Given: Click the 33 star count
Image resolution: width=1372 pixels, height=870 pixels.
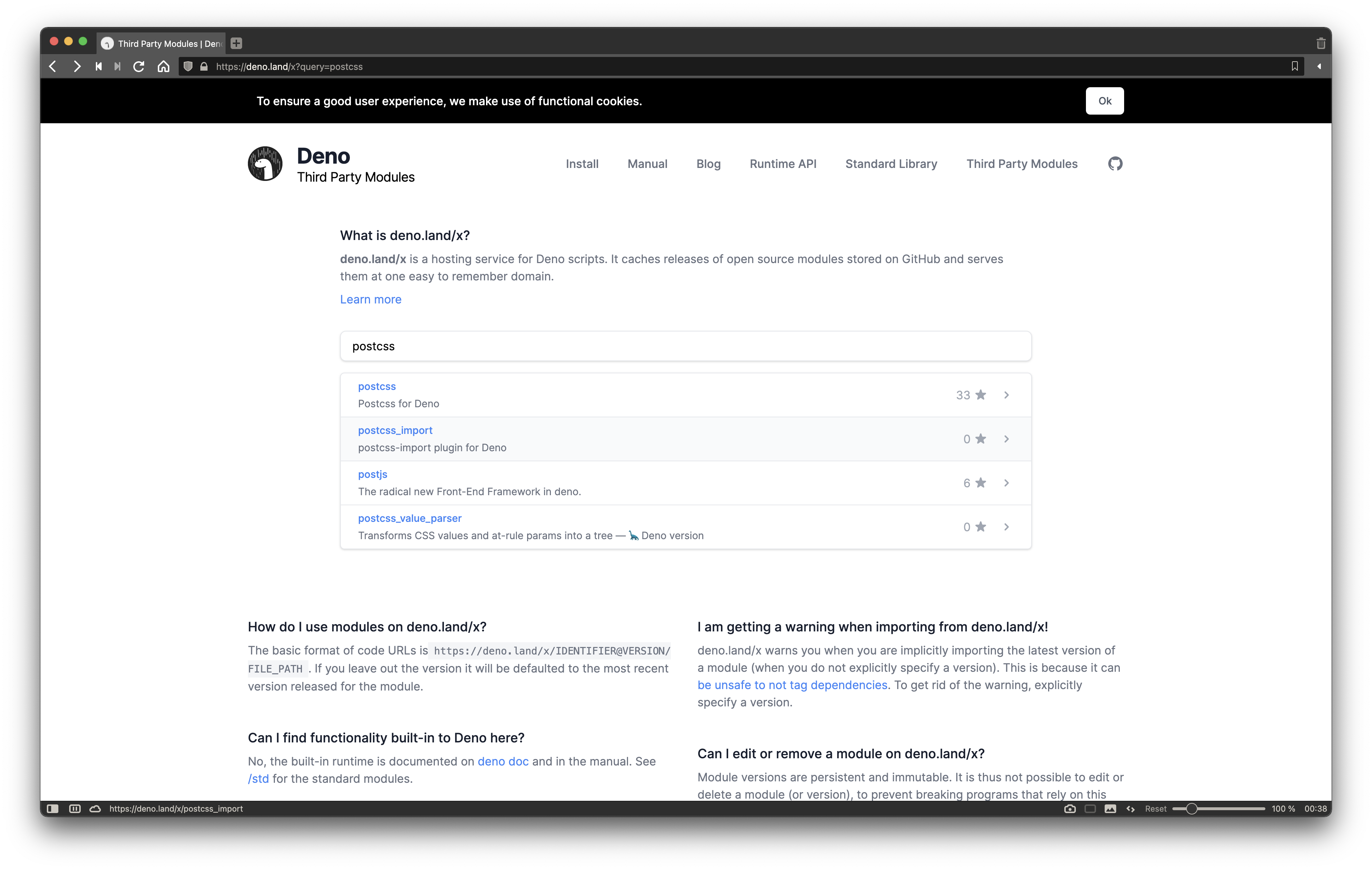Looking at the screenshot, I should click(962, 395).
